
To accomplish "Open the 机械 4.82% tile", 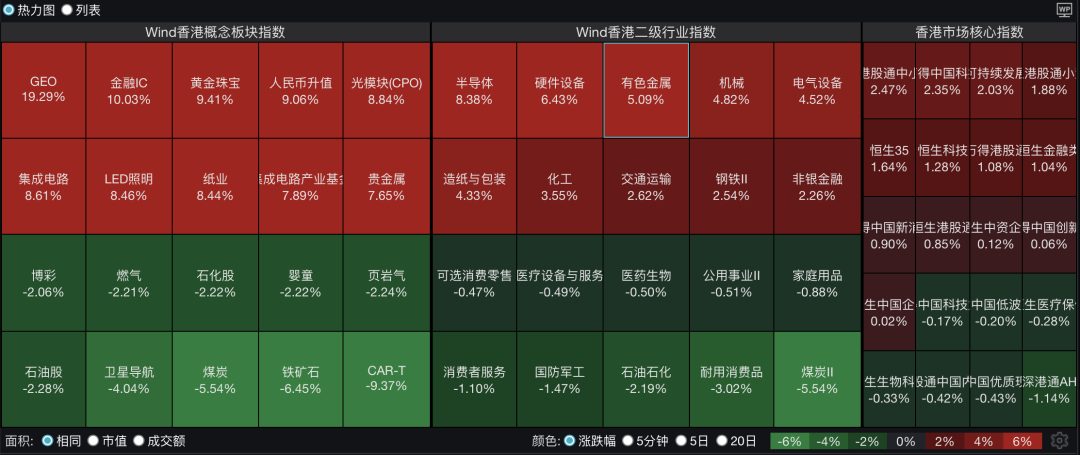I will 731,90.
